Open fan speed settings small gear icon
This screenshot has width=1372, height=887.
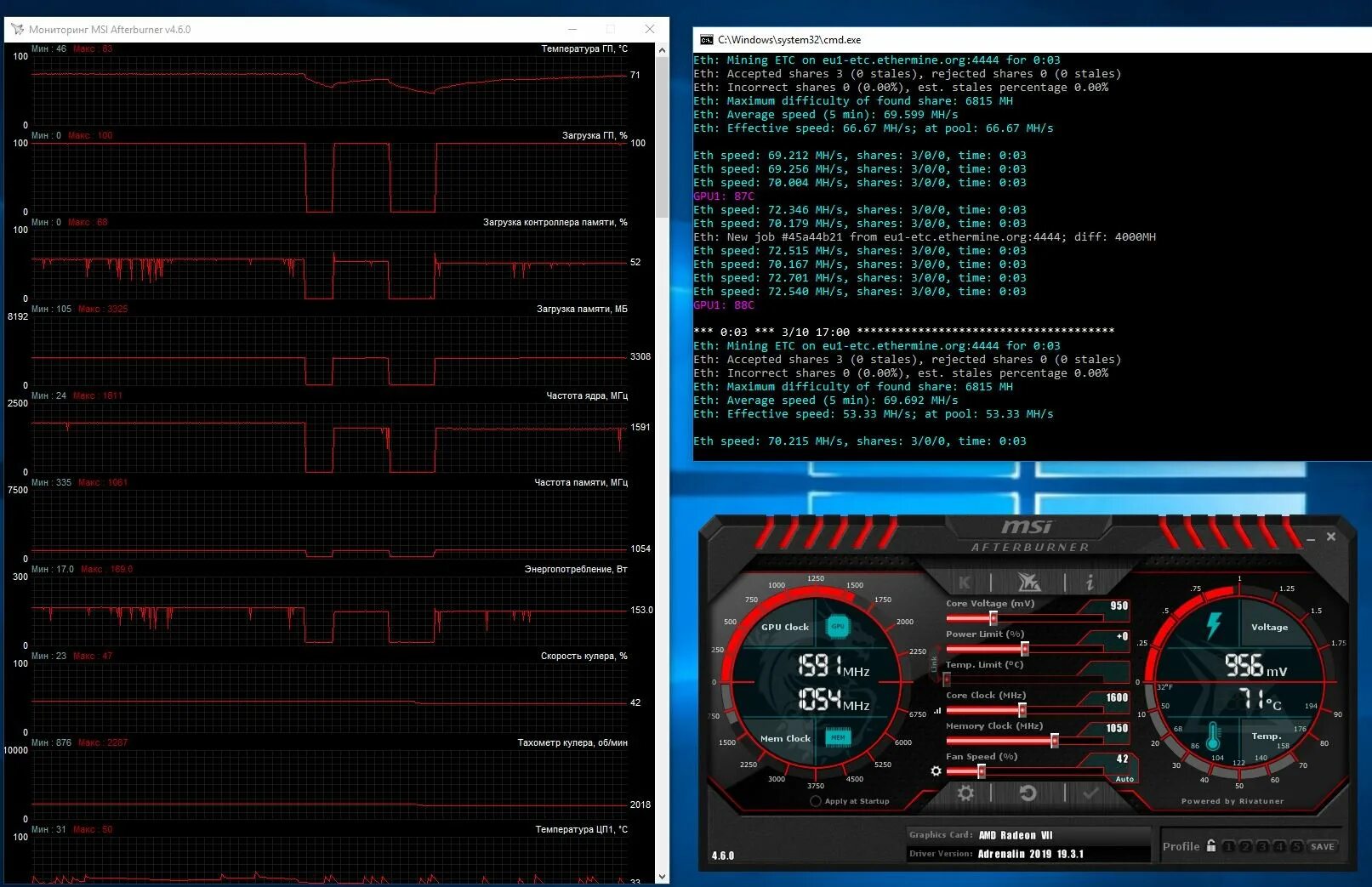[x=936, y=770]
